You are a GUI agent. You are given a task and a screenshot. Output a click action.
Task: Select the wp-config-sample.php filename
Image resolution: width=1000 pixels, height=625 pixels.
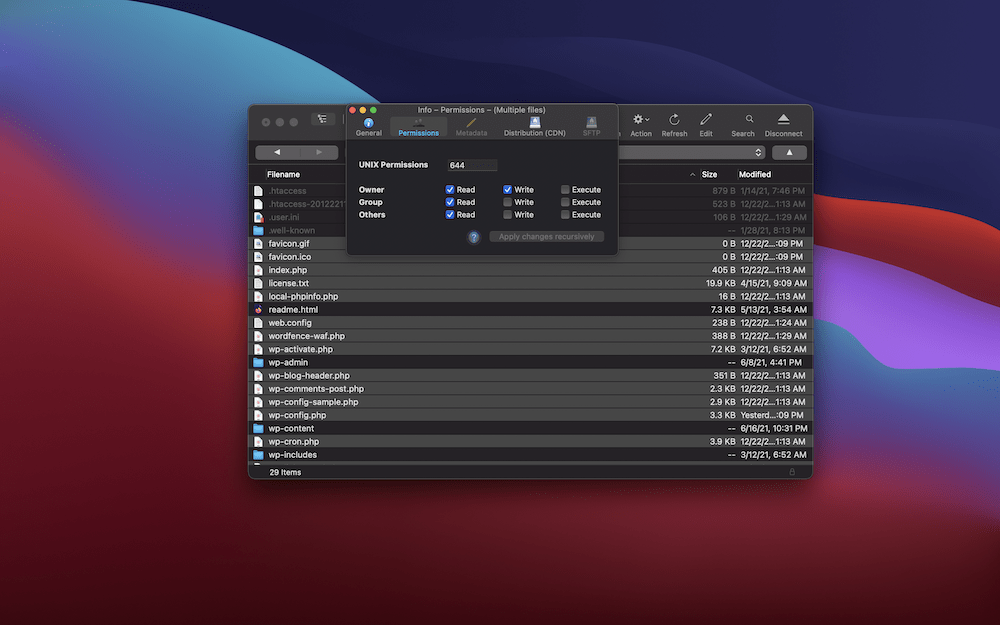313,402
